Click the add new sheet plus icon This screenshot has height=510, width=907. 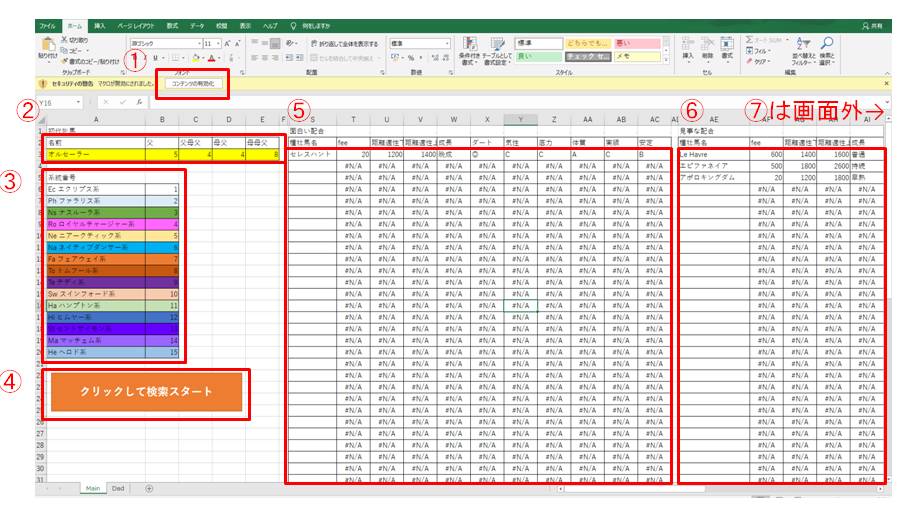149,488
